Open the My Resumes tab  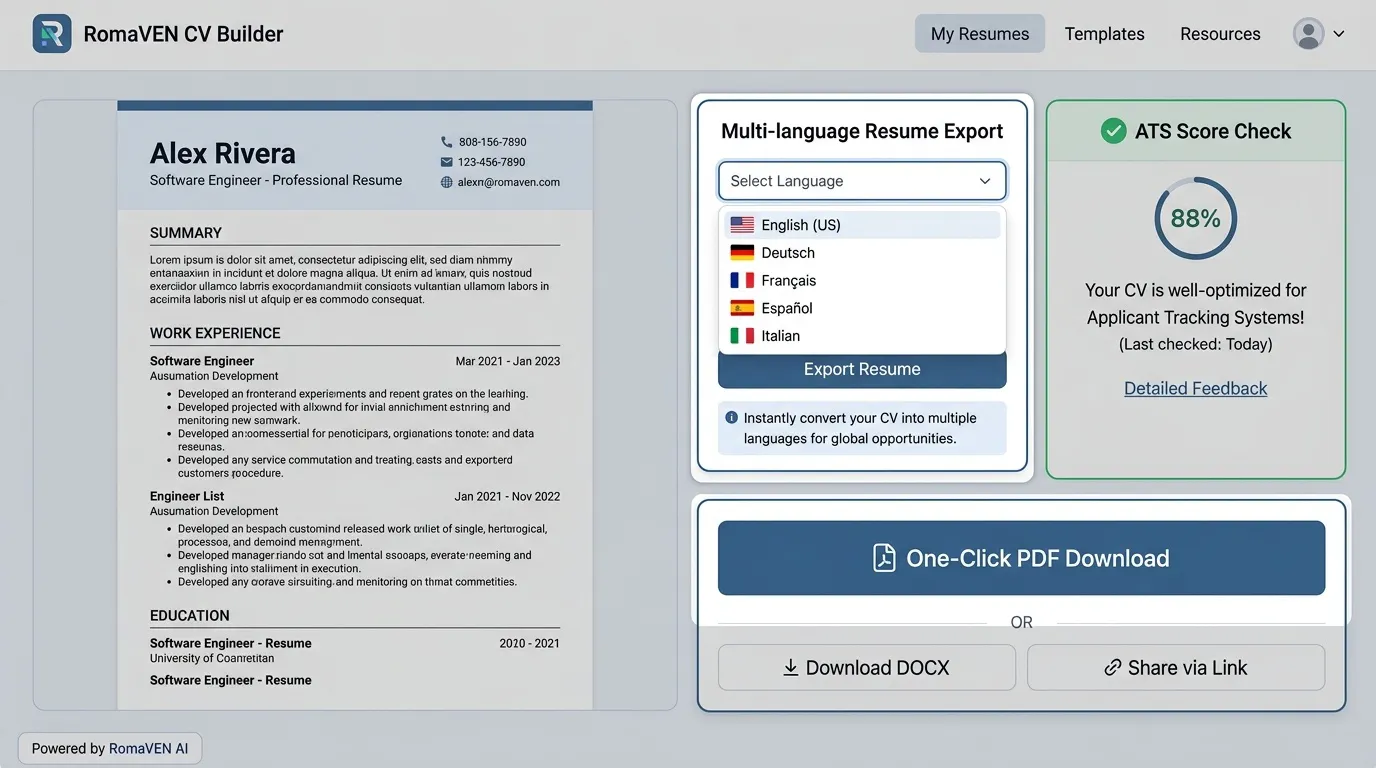coord(980,34)
